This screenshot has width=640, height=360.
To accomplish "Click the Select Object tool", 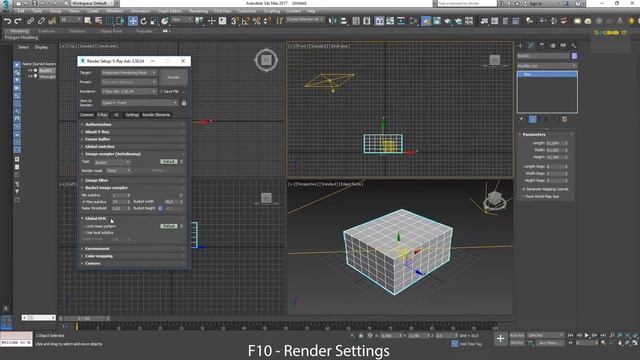I will (87, 20).
